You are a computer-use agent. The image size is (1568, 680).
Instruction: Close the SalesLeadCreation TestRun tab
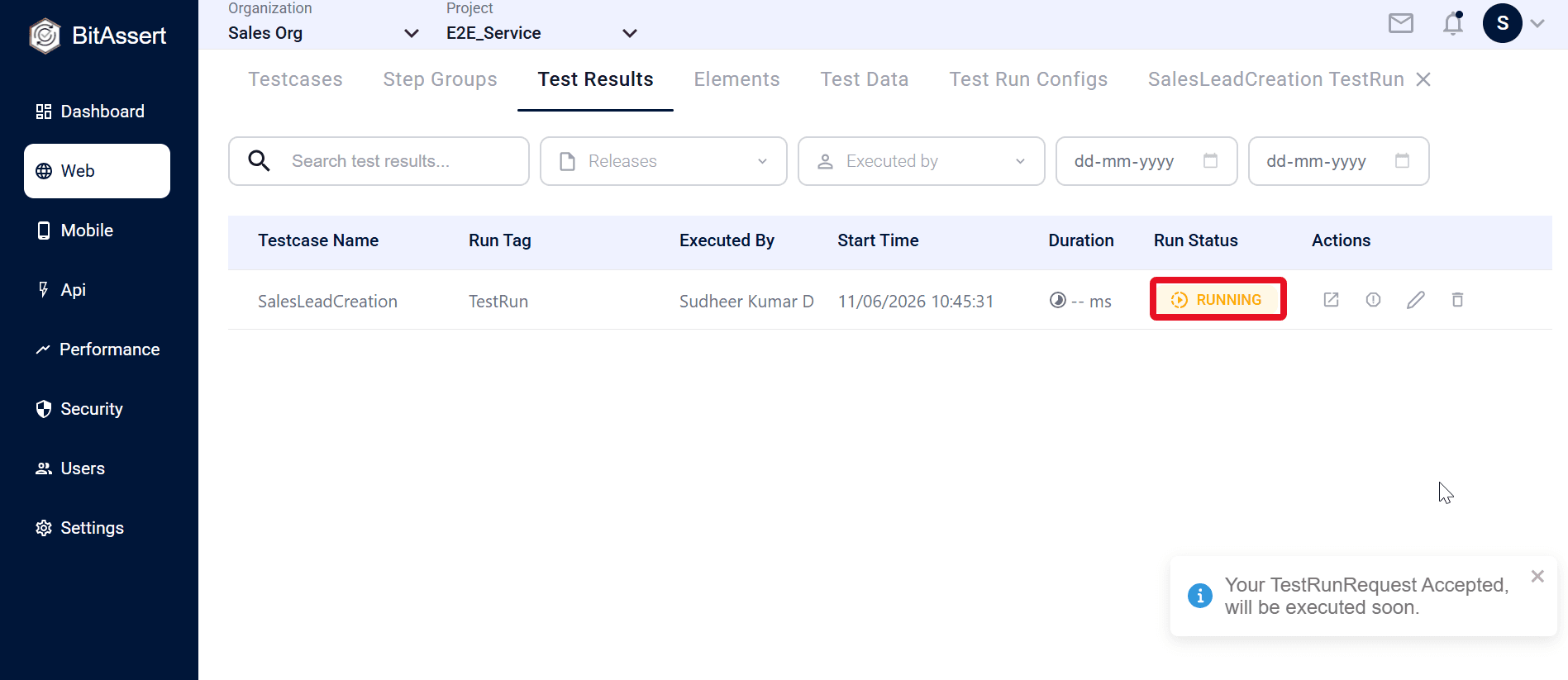[x=1423, y=79]
